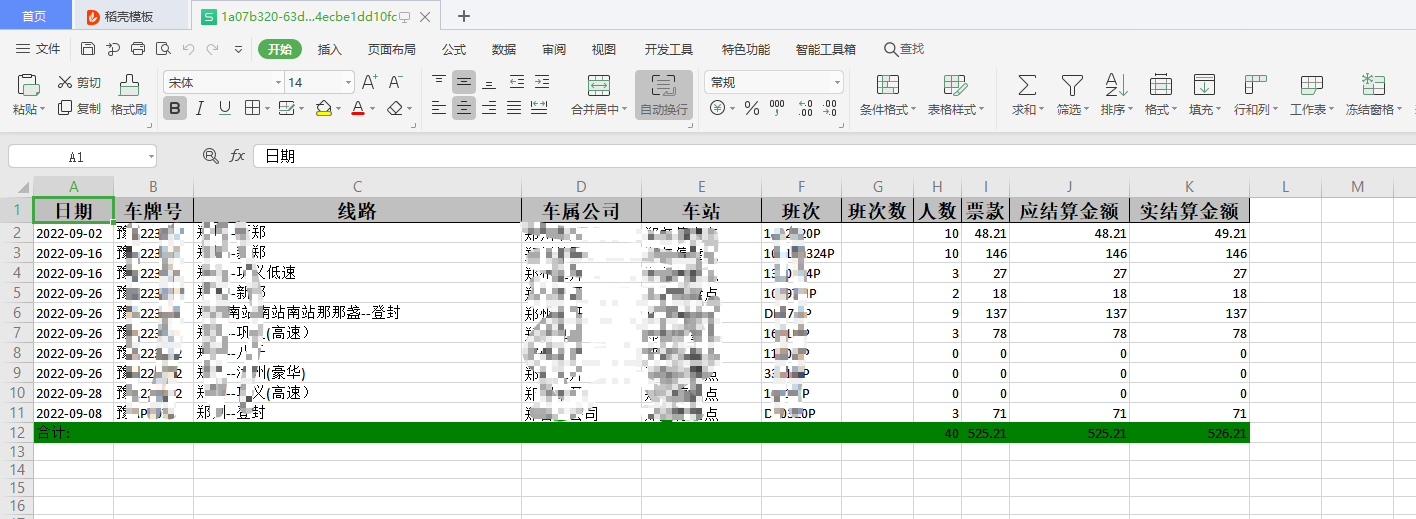Toggle Underline formatting button
1416x519 pixels.
point(225,108)
